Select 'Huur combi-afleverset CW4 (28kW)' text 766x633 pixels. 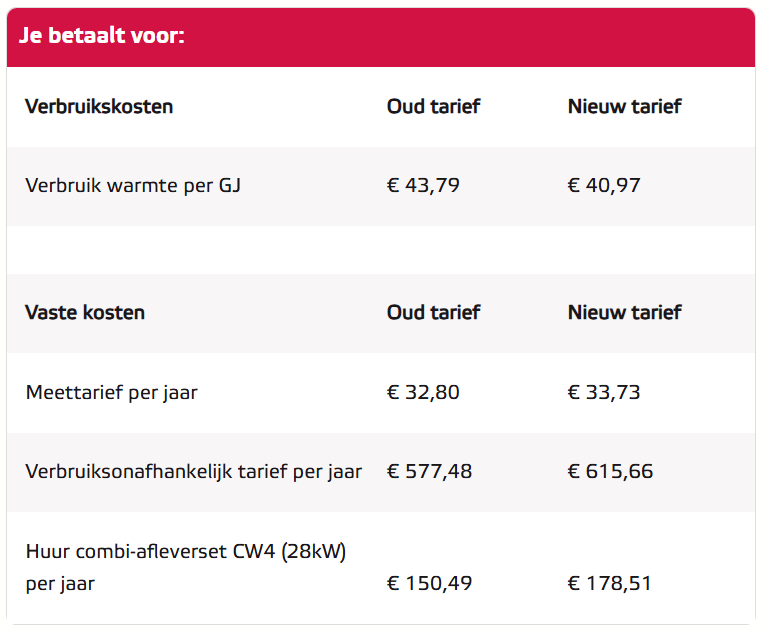tap(186, 552)
